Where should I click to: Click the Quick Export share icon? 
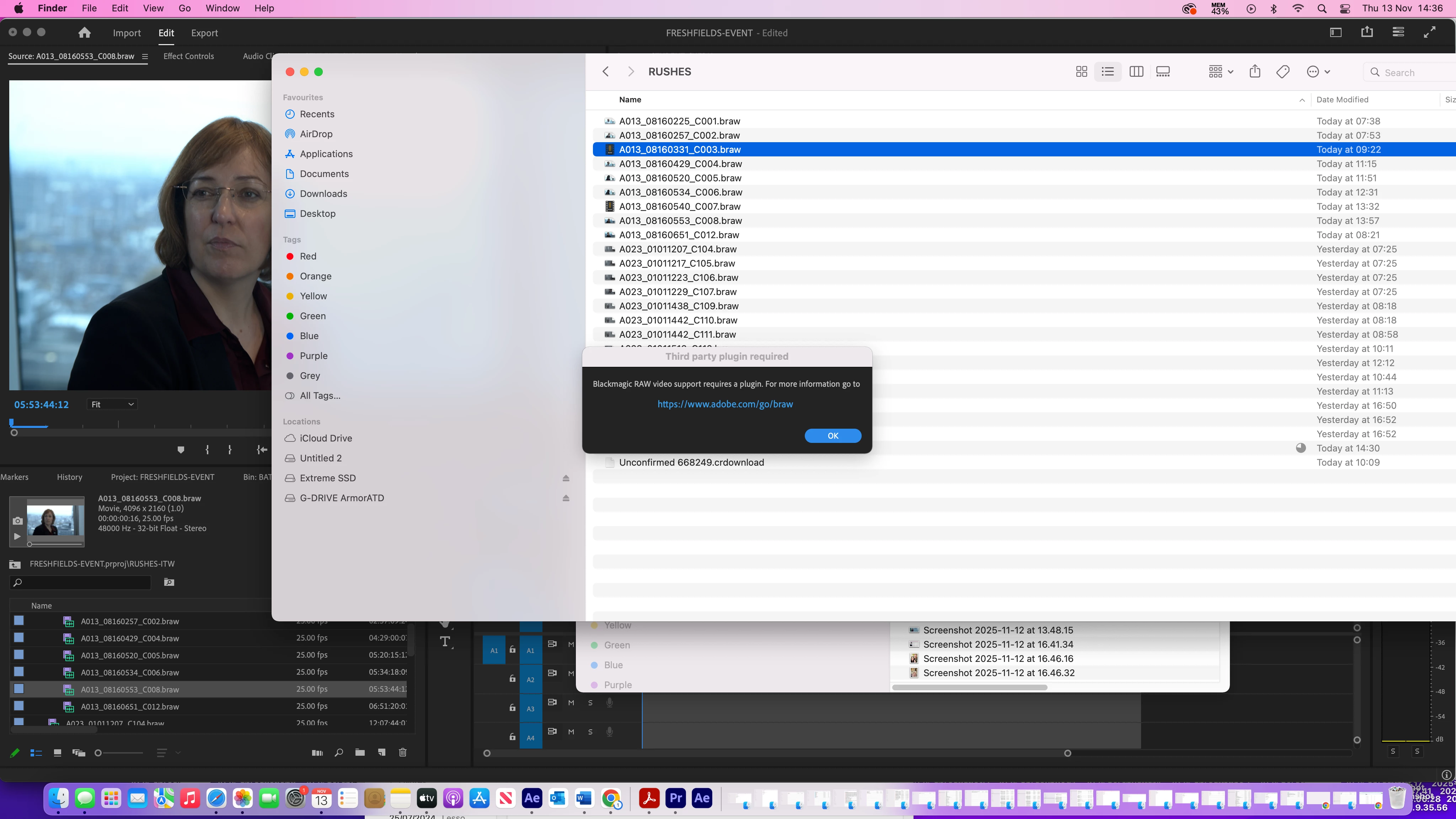1367,32
